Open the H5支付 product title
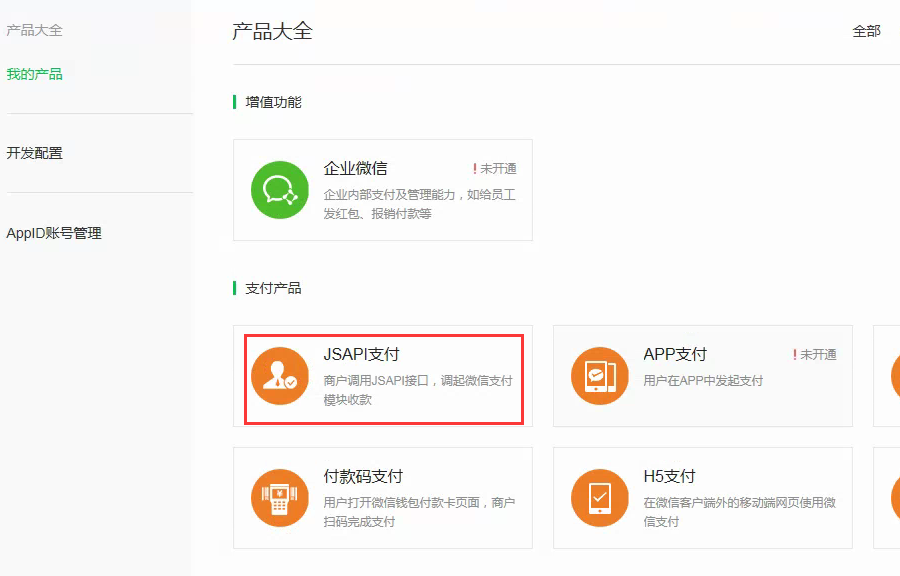This screenshot has height=576, width=900. [669, 476]
